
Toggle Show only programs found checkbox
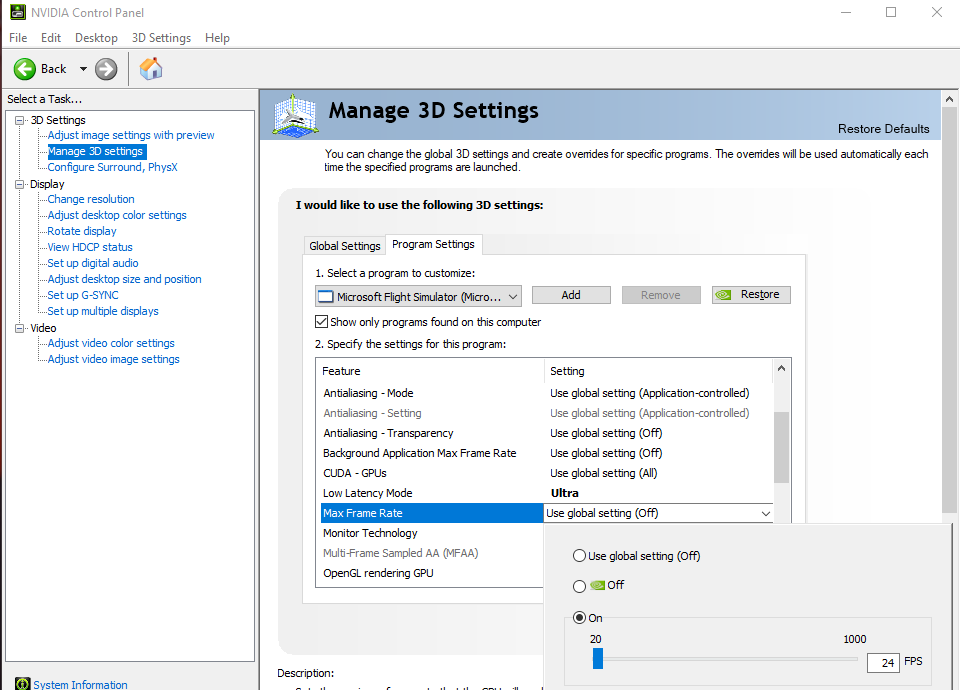(321, 322)
